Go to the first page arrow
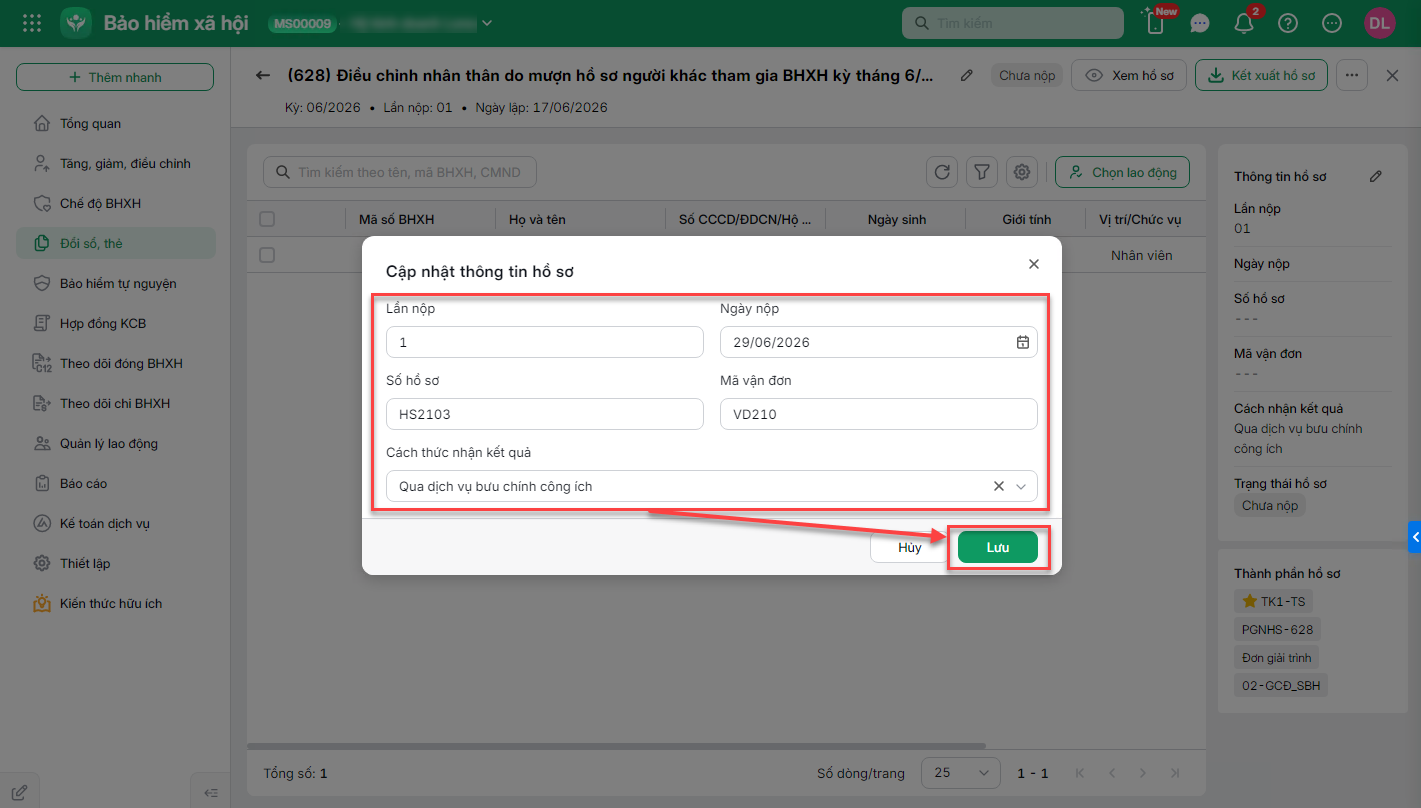The image size is (1421, 808). coord(1079,773)
